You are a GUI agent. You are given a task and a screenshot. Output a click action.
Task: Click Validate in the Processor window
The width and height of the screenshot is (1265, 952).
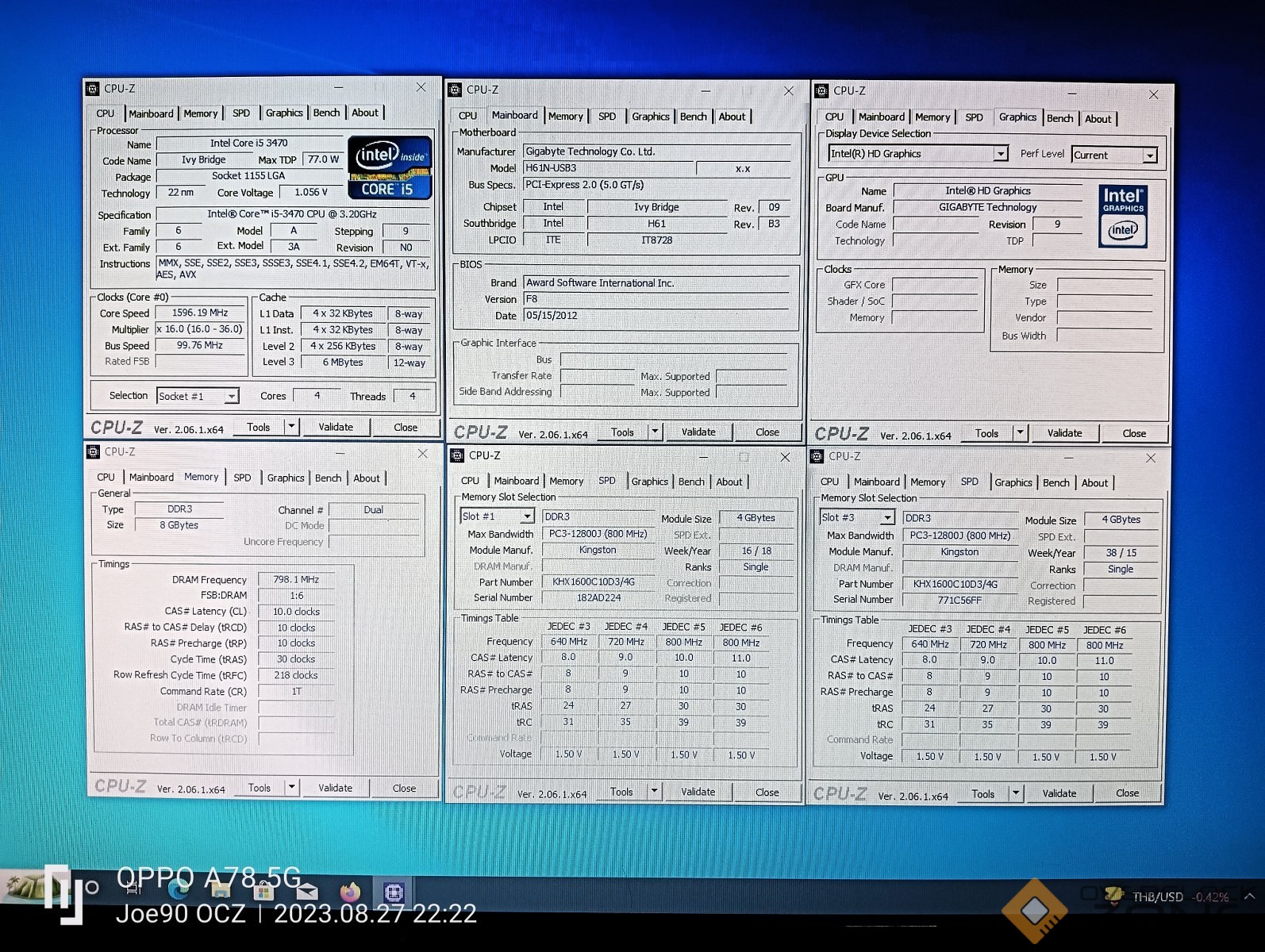336,427
